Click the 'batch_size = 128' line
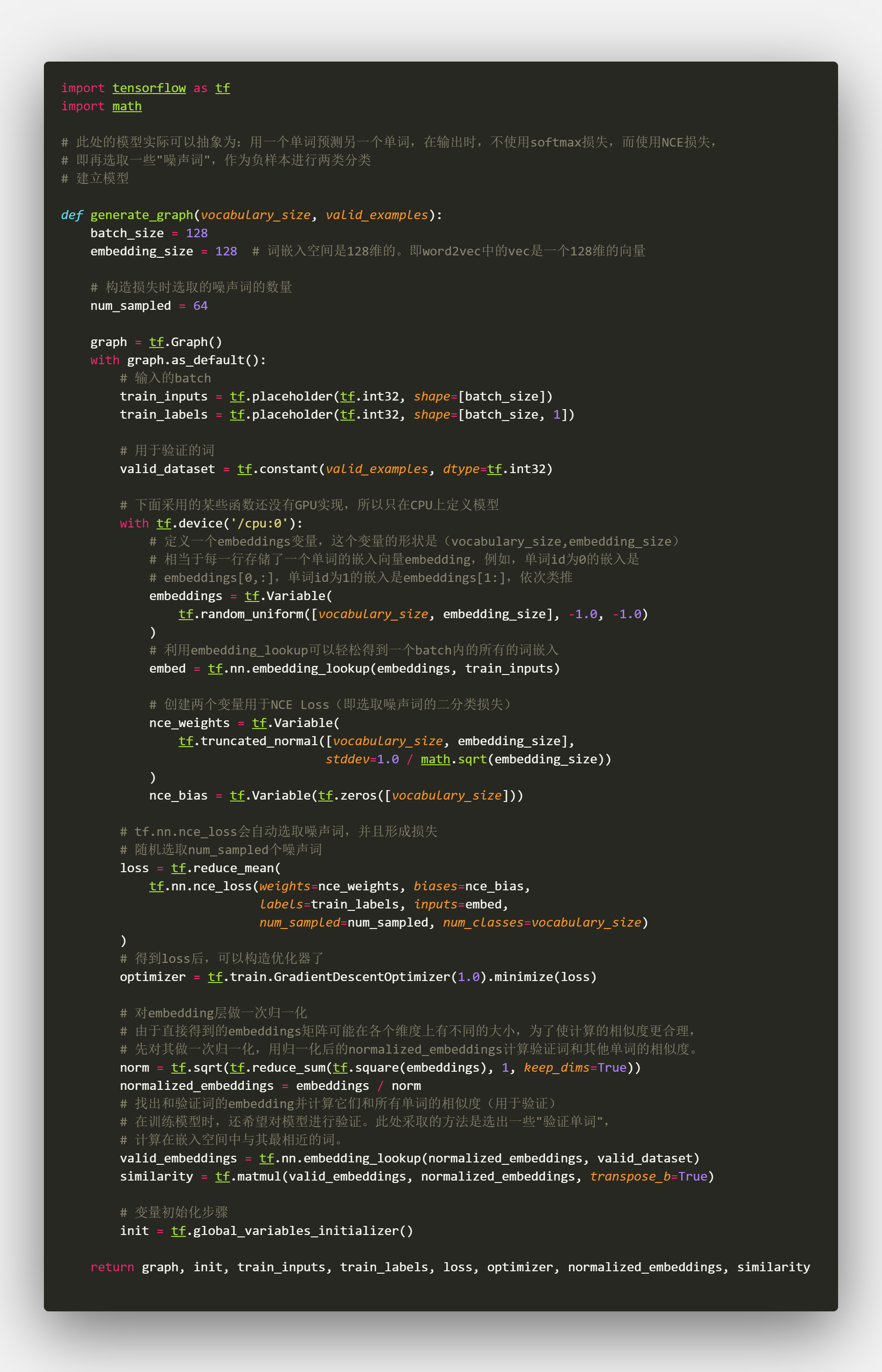Screen dimensions: 882x1372 [149, 233]
